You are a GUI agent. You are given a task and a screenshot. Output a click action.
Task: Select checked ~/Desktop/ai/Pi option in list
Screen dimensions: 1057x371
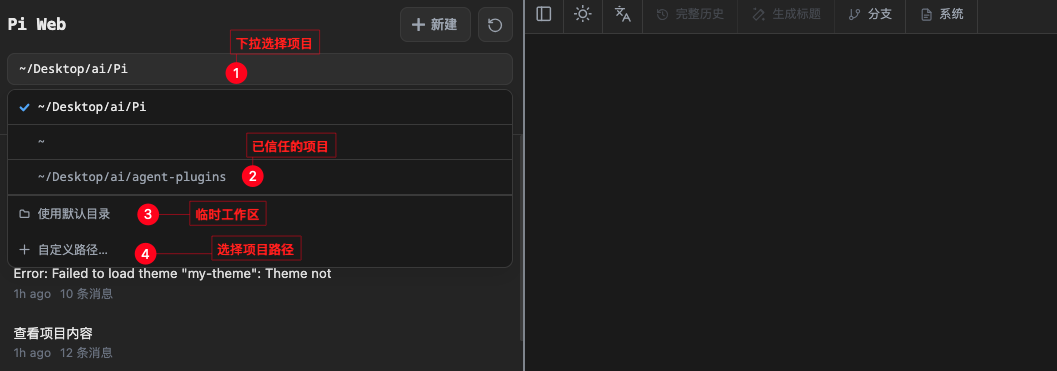[x=260, y=107]
